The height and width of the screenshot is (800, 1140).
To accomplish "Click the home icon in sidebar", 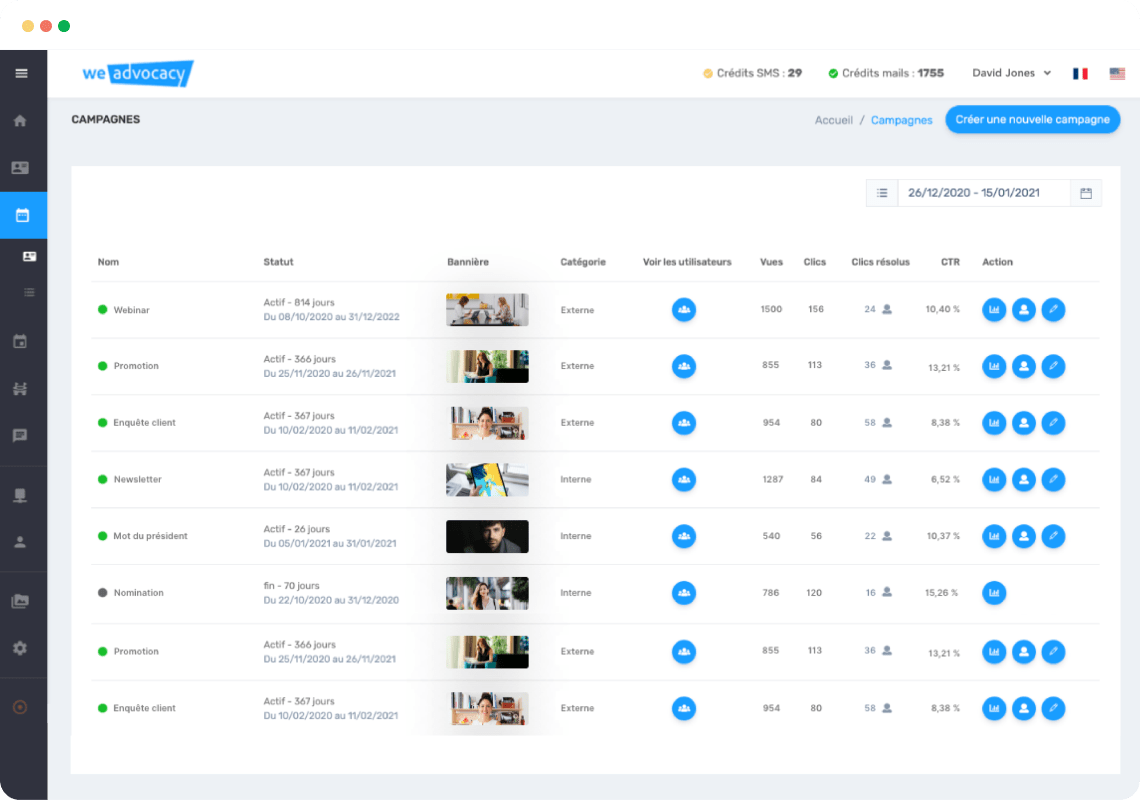I will point(21,121).
